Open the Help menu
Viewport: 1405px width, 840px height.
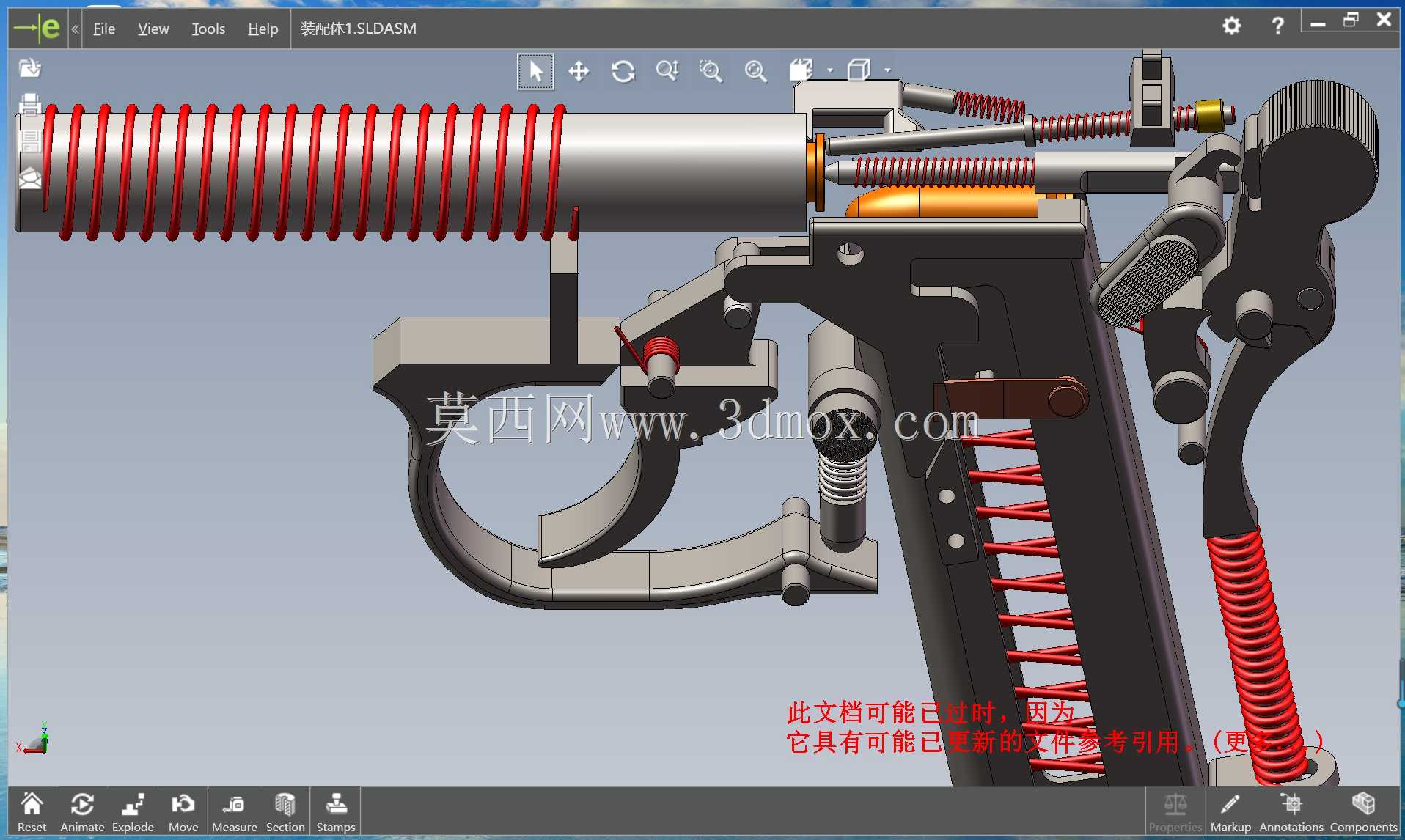pyautogui.click(x=263, y=29)
